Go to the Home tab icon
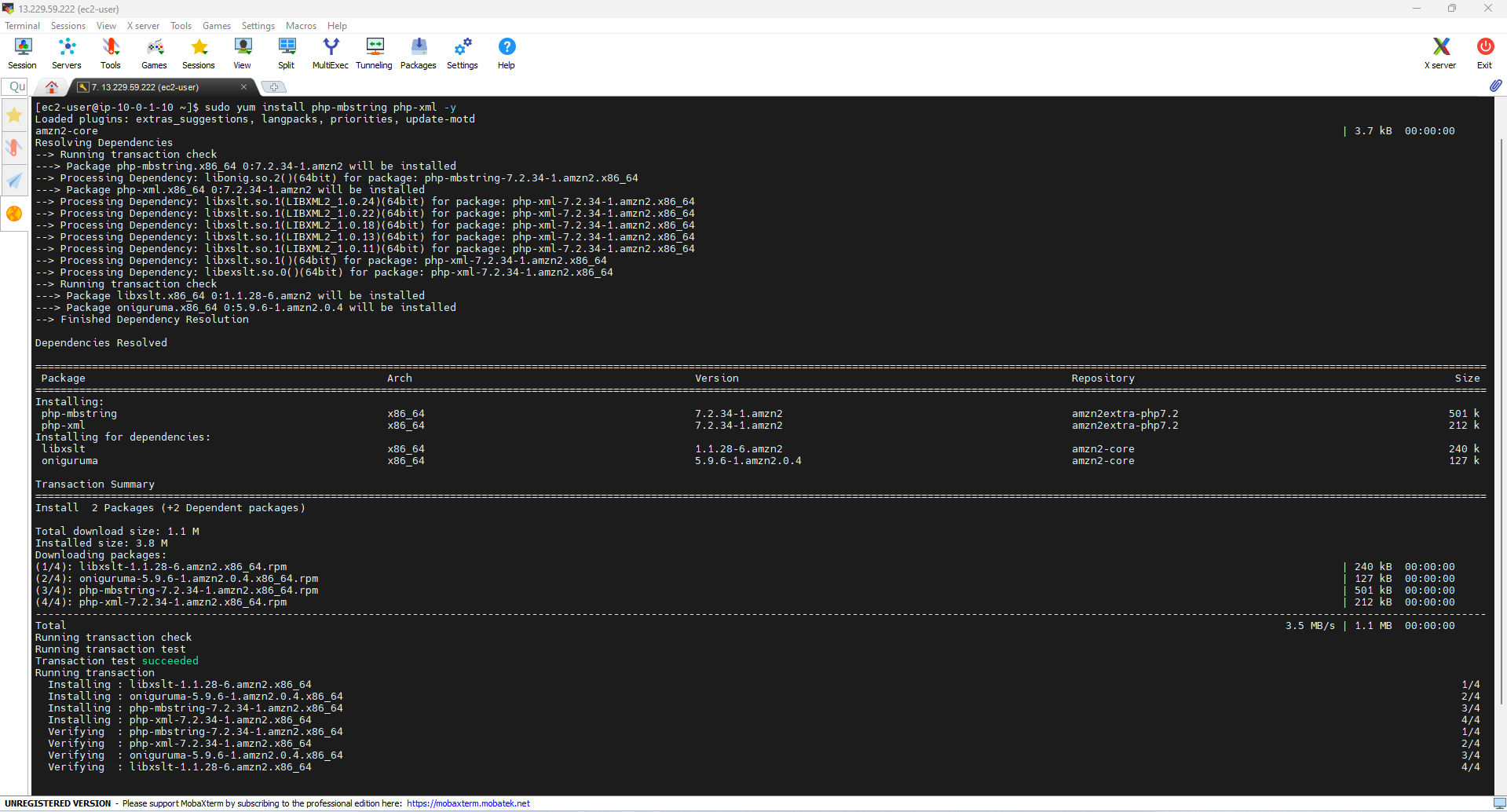This screenshot has height=812, width=1507. click(52, 86)
